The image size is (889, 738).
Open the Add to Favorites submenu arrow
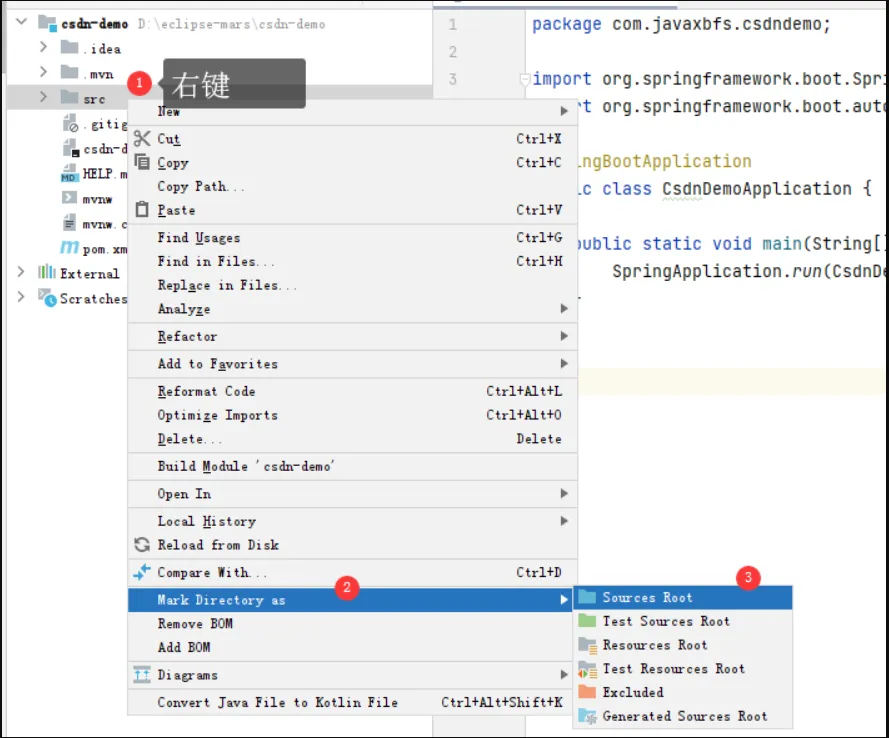tap(564, 363)
